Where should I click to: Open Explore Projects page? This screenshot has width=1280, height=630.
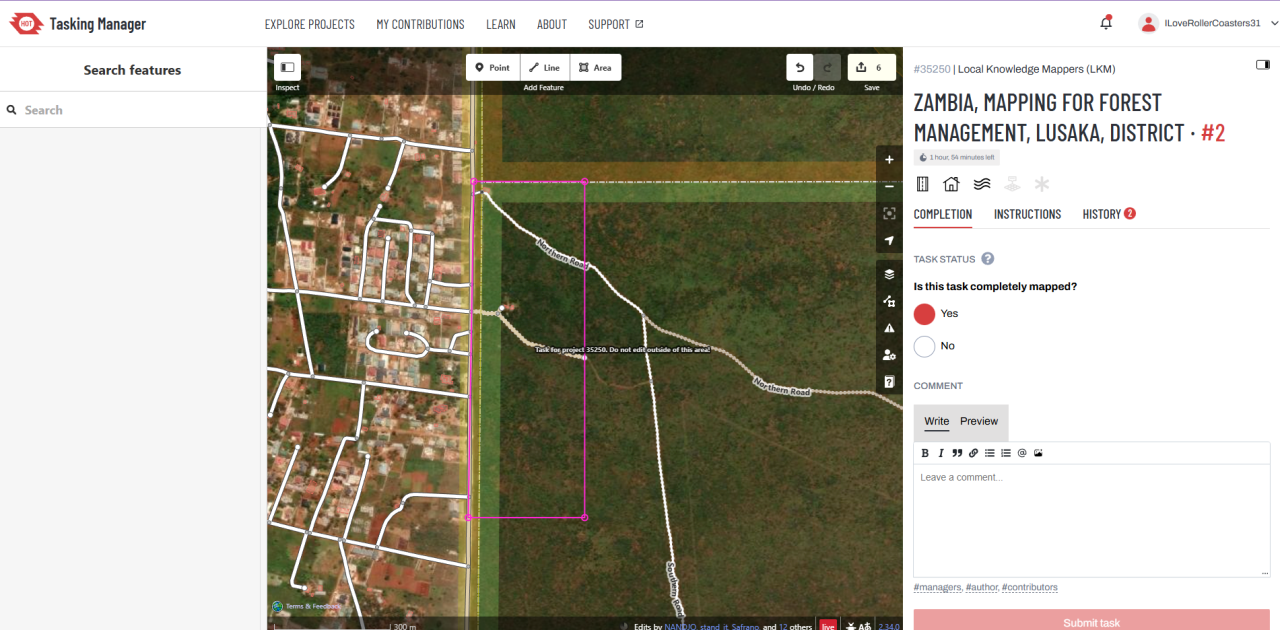pyautogui.click(x=310, y=24)
